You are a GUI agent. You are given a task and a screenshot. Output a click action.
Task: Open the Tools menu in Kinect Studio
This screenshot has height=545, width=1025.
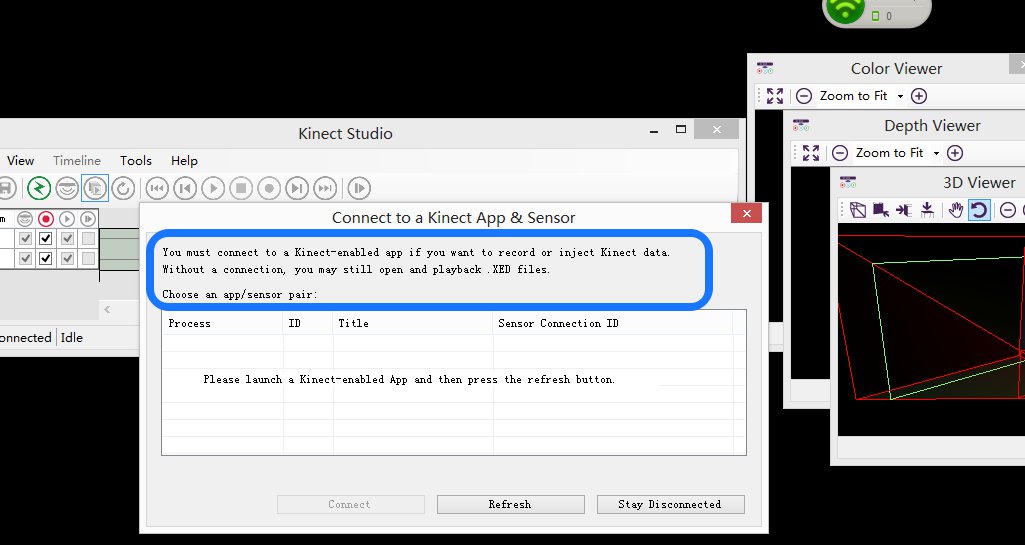(136, 161)
